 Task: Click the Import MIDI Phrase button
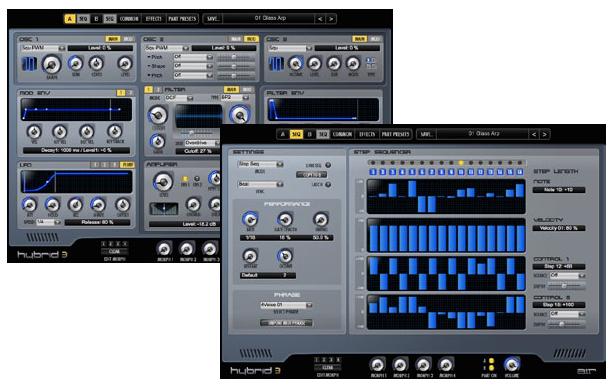[286, 323]
